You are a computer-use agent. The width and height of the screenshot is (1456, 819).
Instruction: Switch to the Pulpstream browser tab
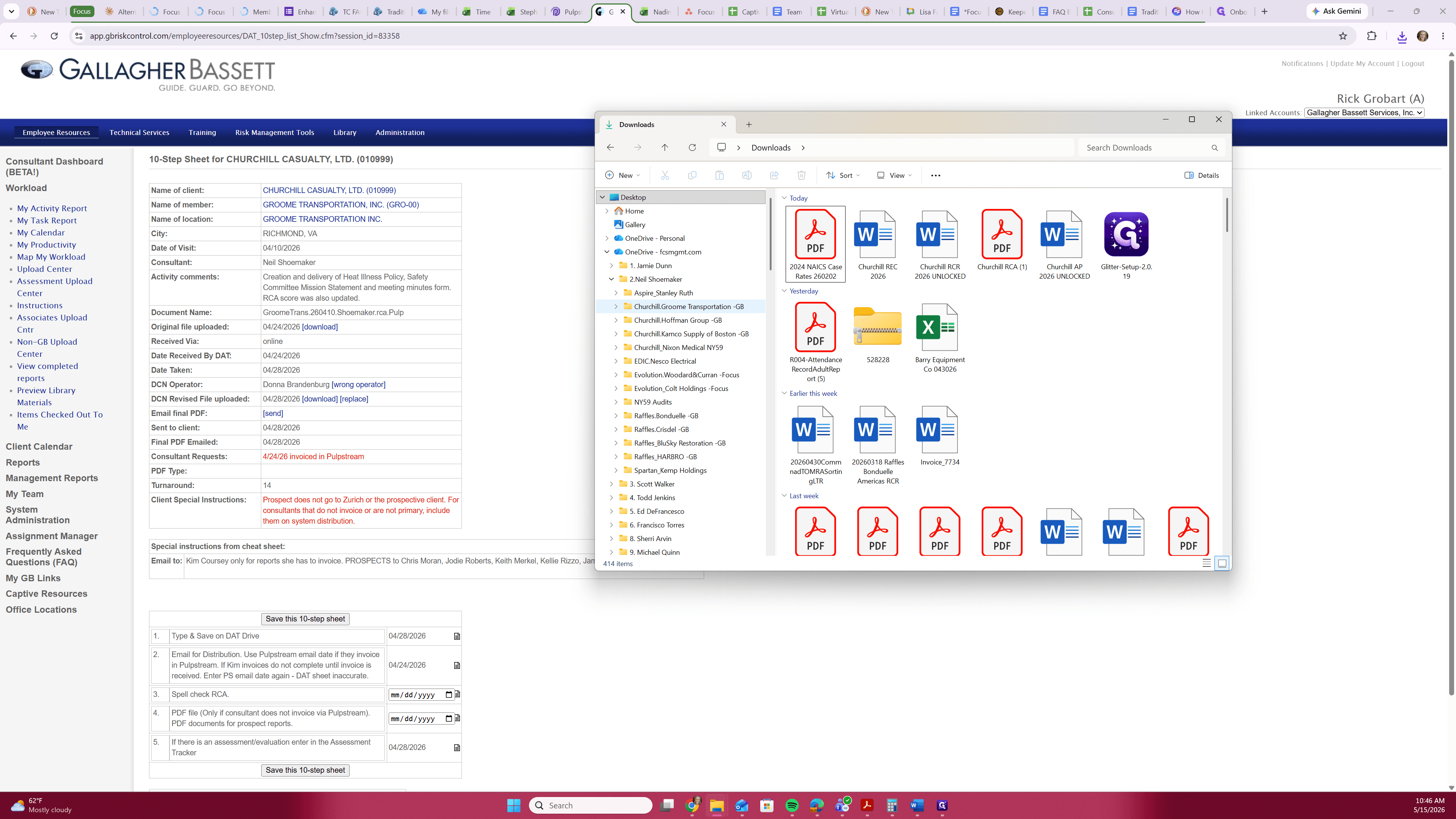coord(567,11)
